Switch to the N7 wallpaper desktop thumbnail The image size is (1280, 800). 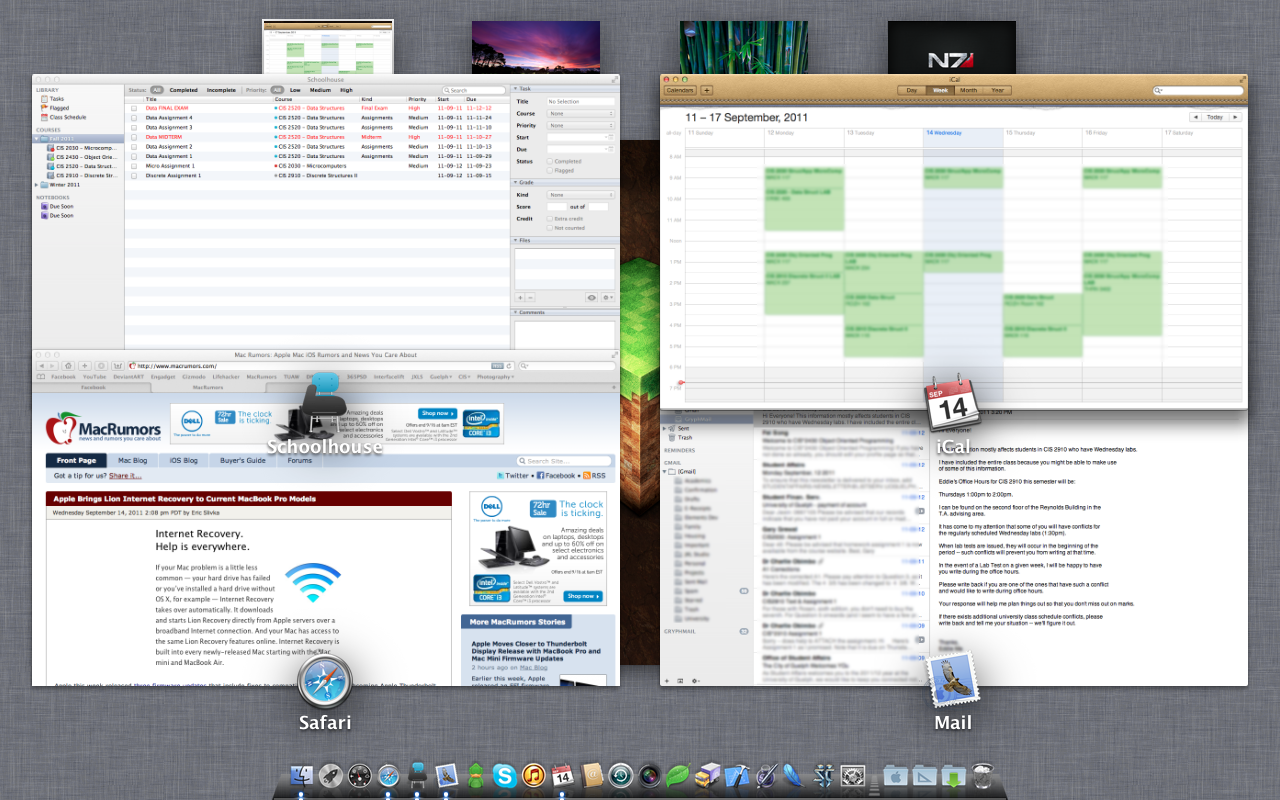coord(952,47)
